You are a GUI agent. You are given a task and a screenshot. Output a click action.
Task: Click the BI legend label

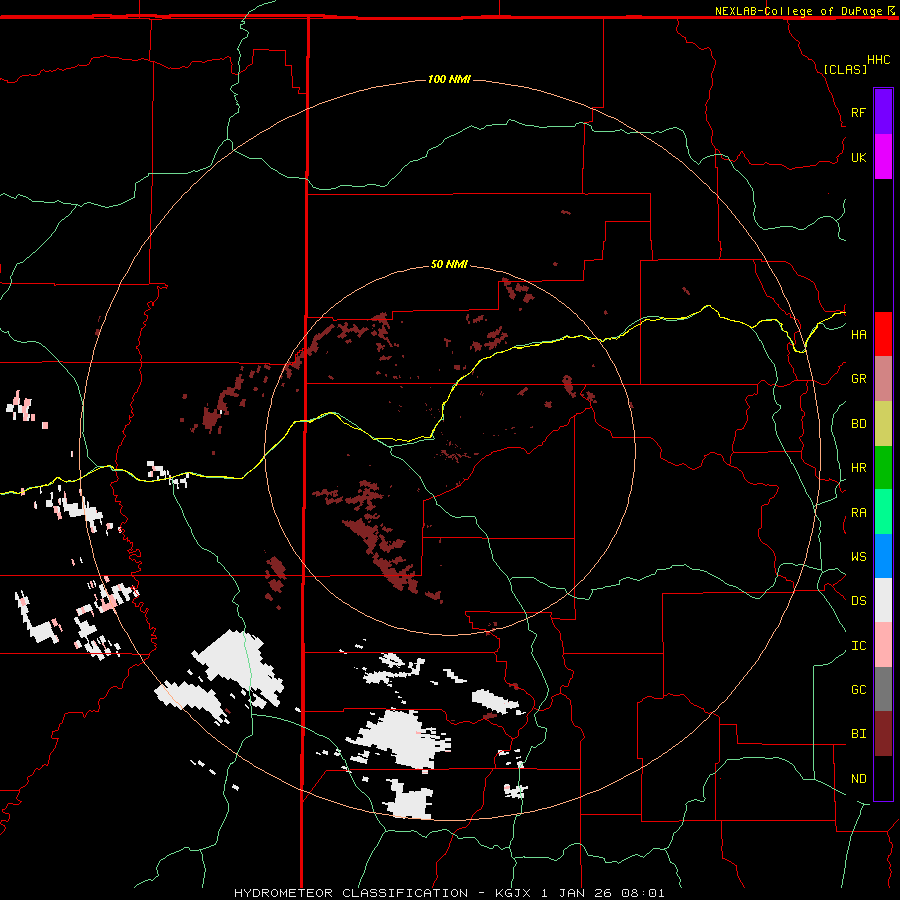pos(858,734)
